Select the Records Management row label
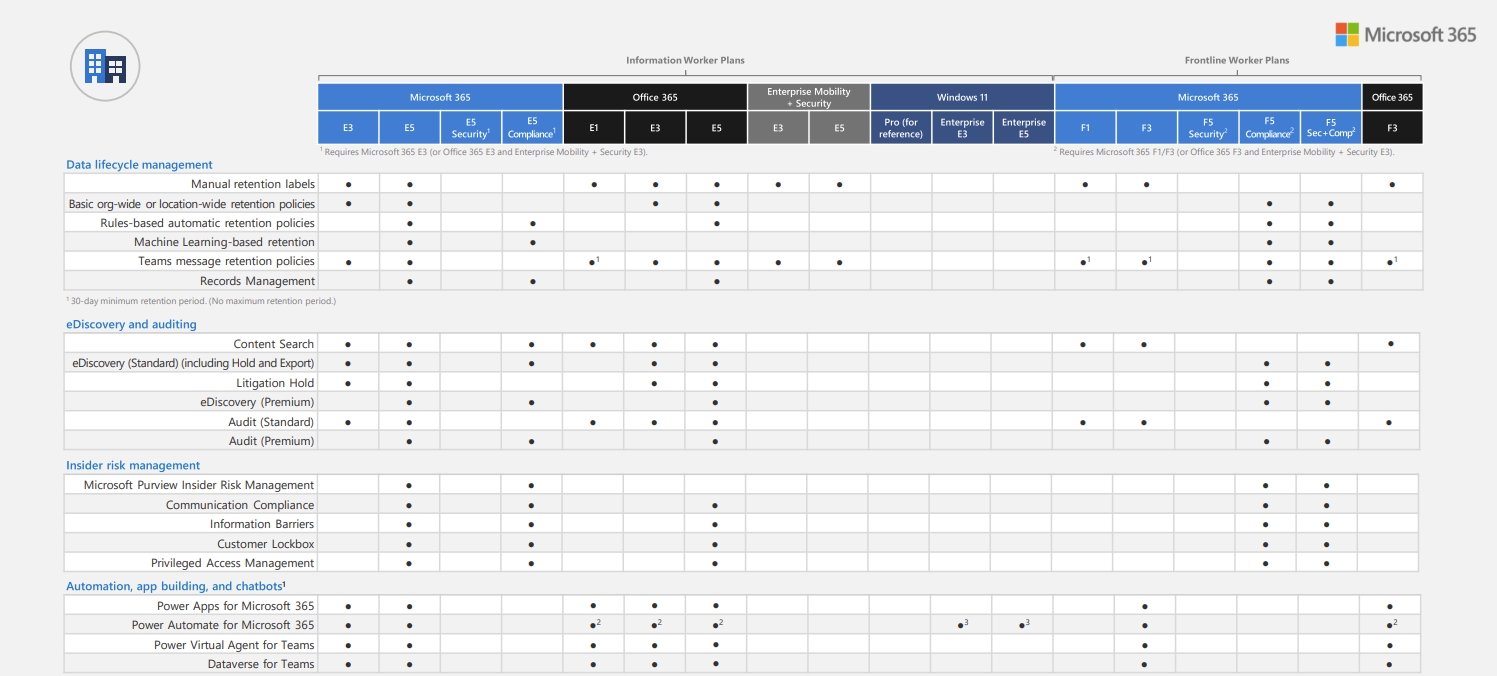 click(257, 281)
